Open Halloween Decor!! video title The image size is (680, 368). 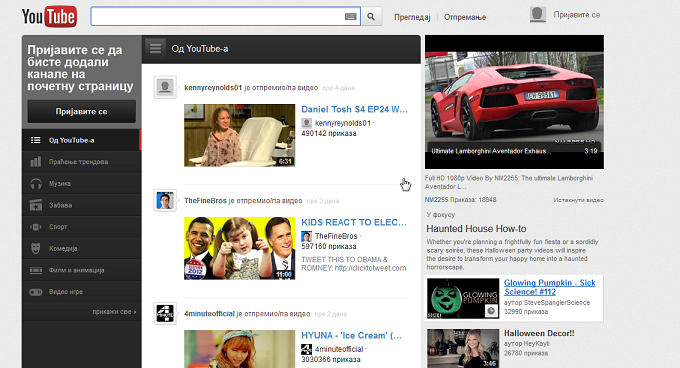[539, 333]
